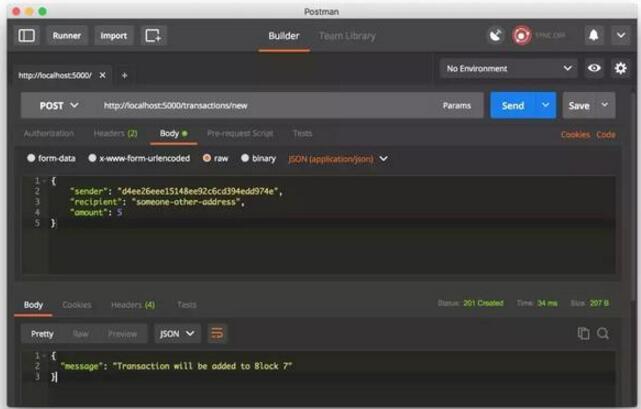Click the new window plus icon

click(153, 36)
